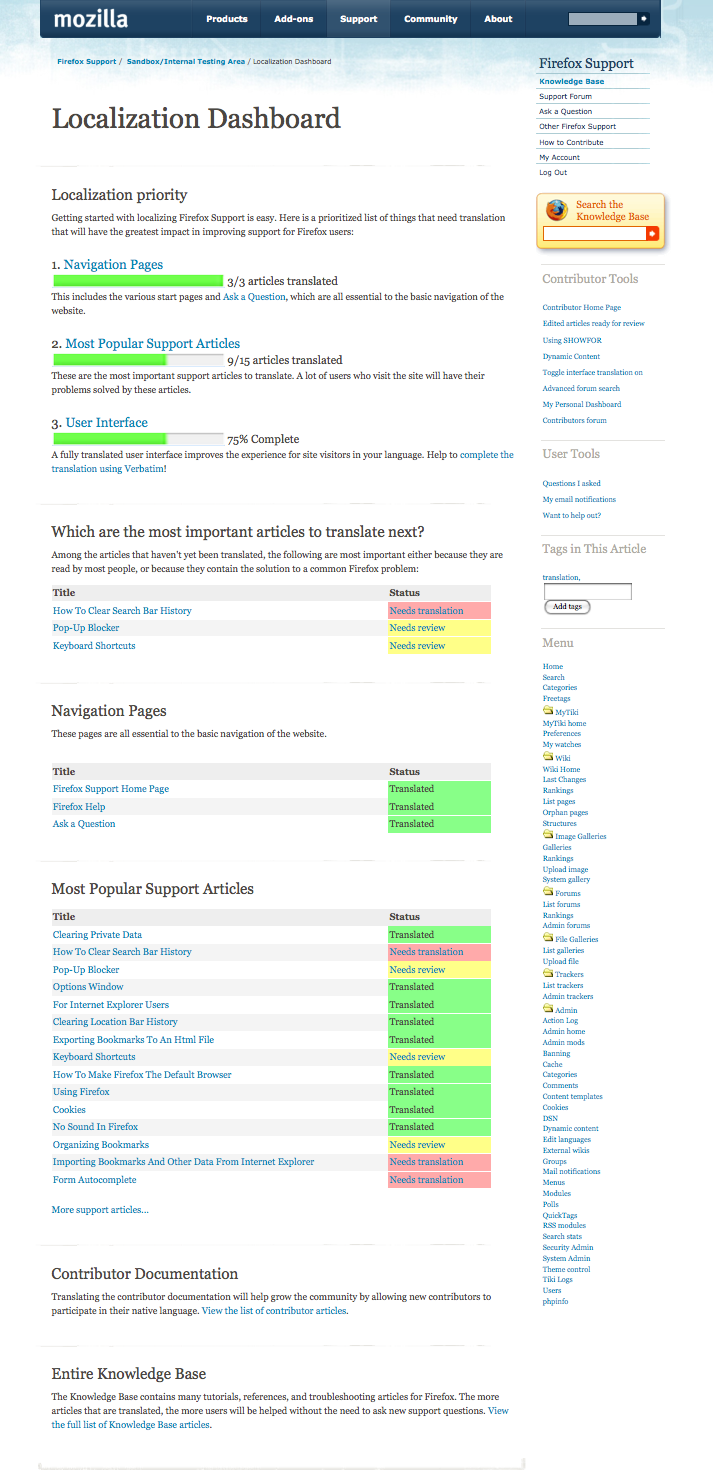Open the Navigation Pages priority heading link
The width and height of the screenshot is (713, 1470).
[x=113, y=265]
